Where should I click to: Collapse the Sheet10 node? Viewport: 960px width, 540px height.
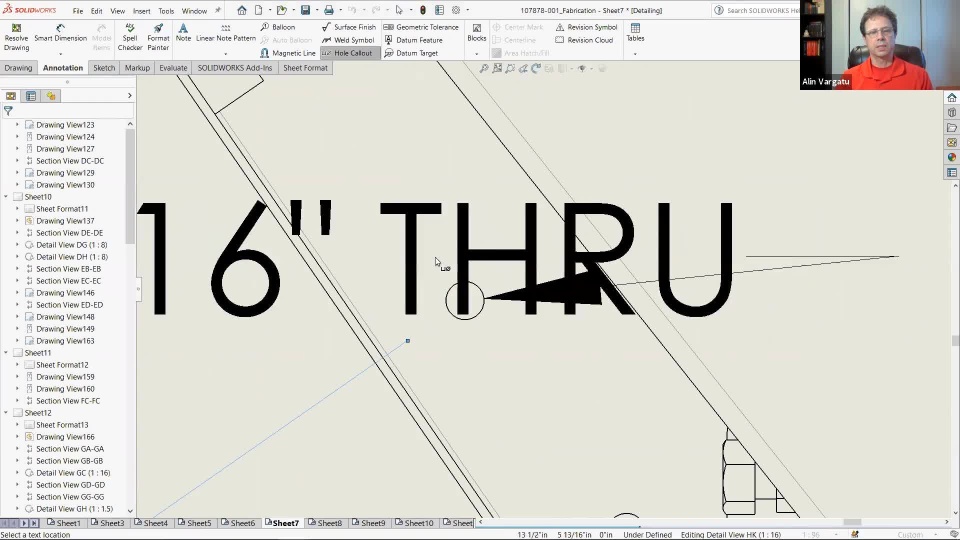pos(6,197)
